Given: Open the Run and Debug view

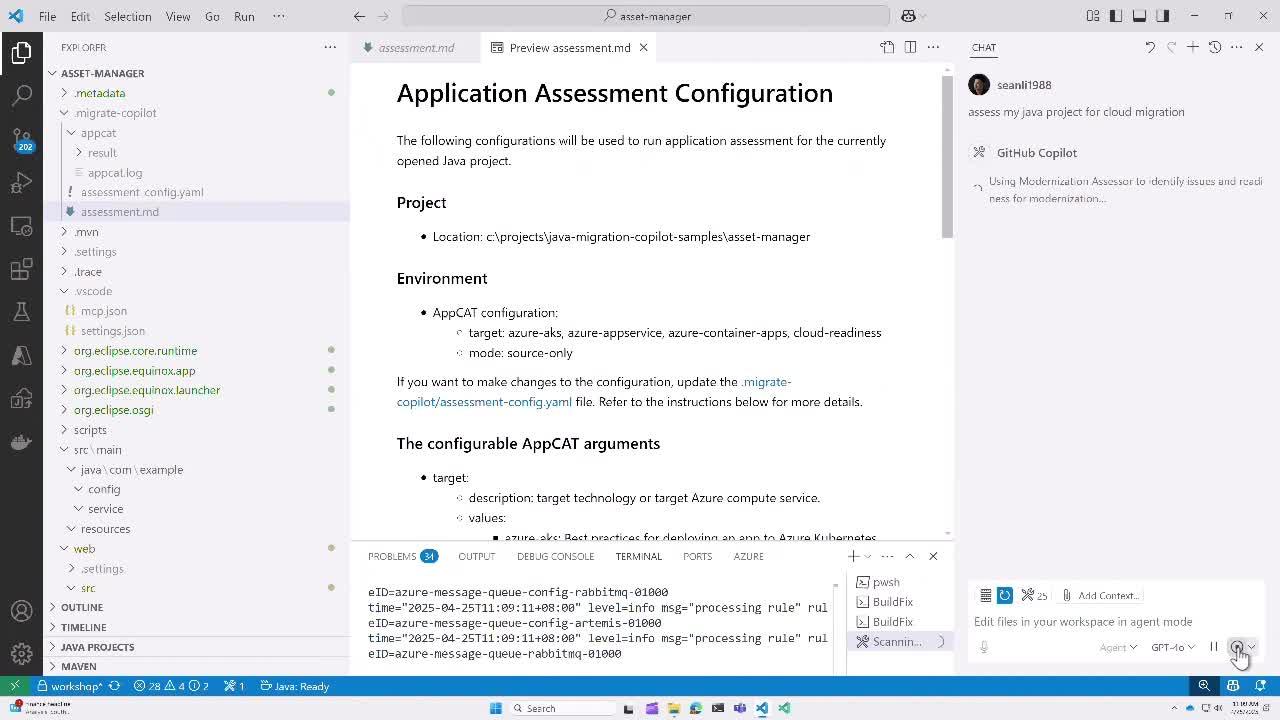Looking at the screenshot, I should pos(22,182).
